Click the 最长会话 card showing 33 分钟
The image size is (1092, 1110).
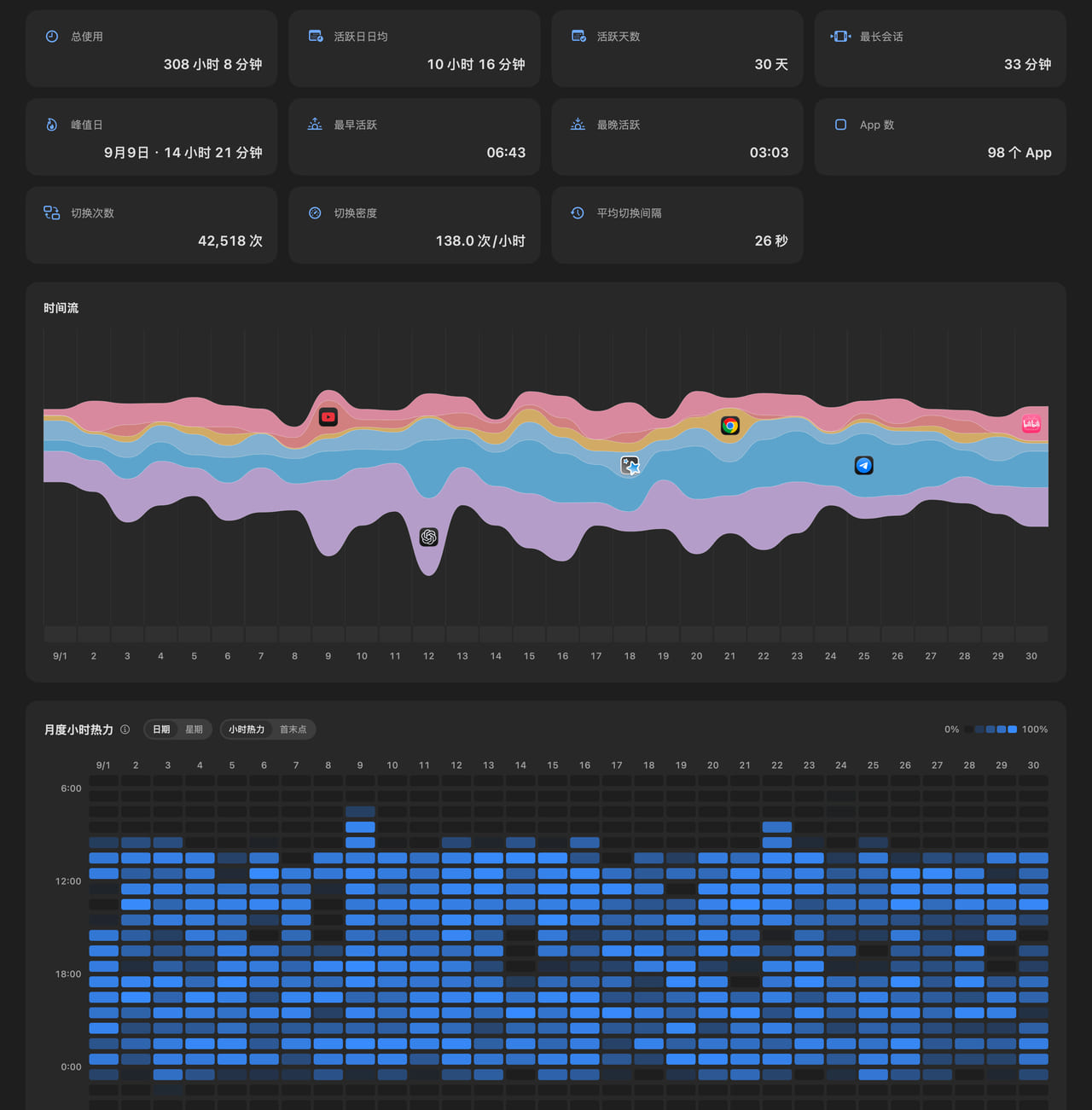[x=940, y=49]
